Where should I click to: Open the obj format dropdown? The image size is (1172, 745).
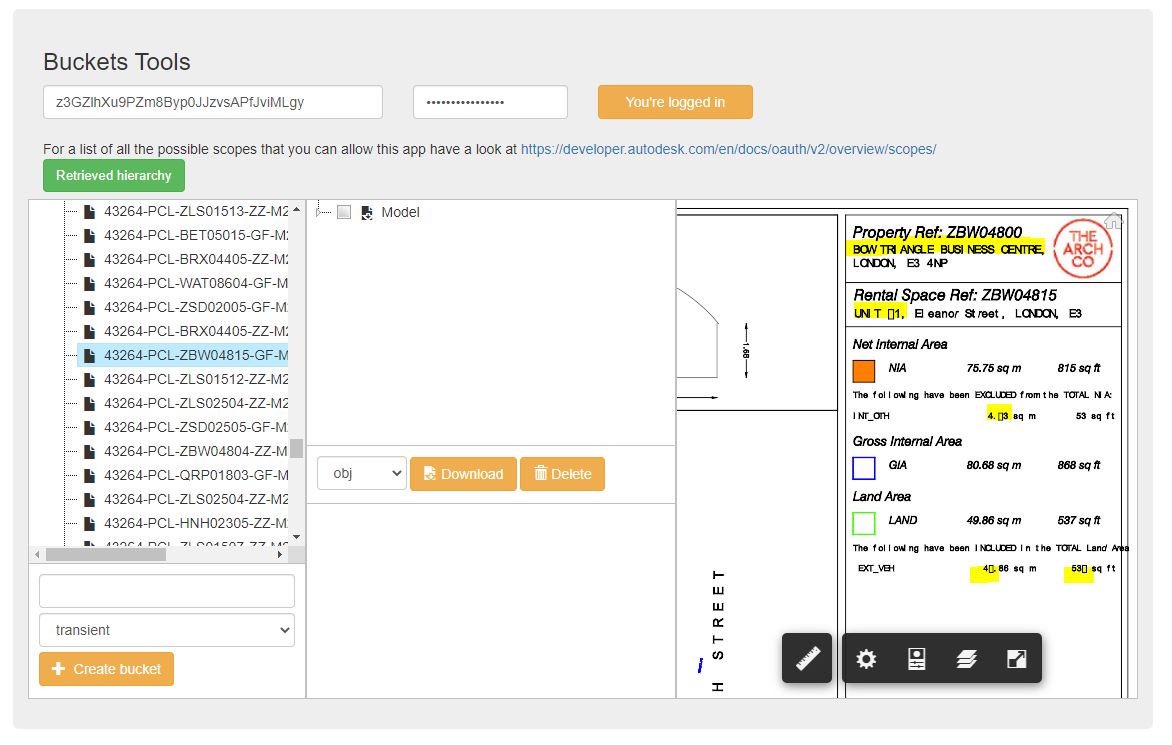coord(362,474)
